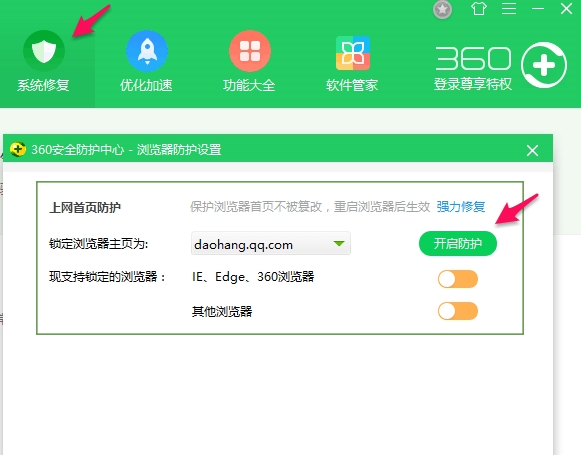Click the 其他浏览器 text
581x455 pixels.
tap(222, 311)
